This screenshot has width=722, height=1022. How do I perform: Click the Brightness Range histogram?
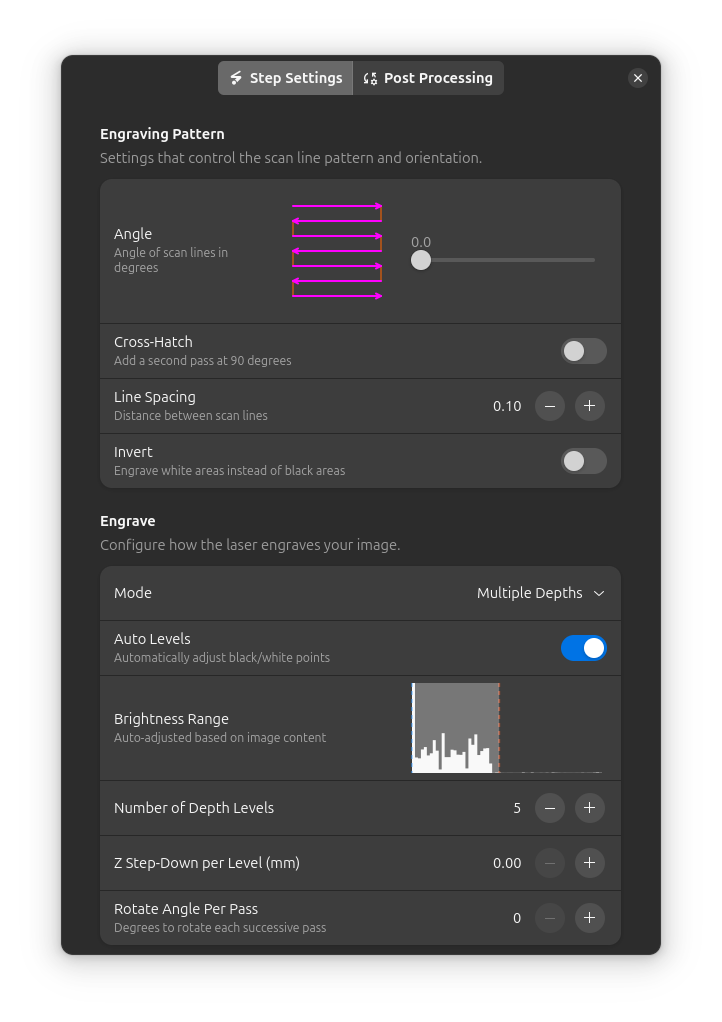pos(507,728)
